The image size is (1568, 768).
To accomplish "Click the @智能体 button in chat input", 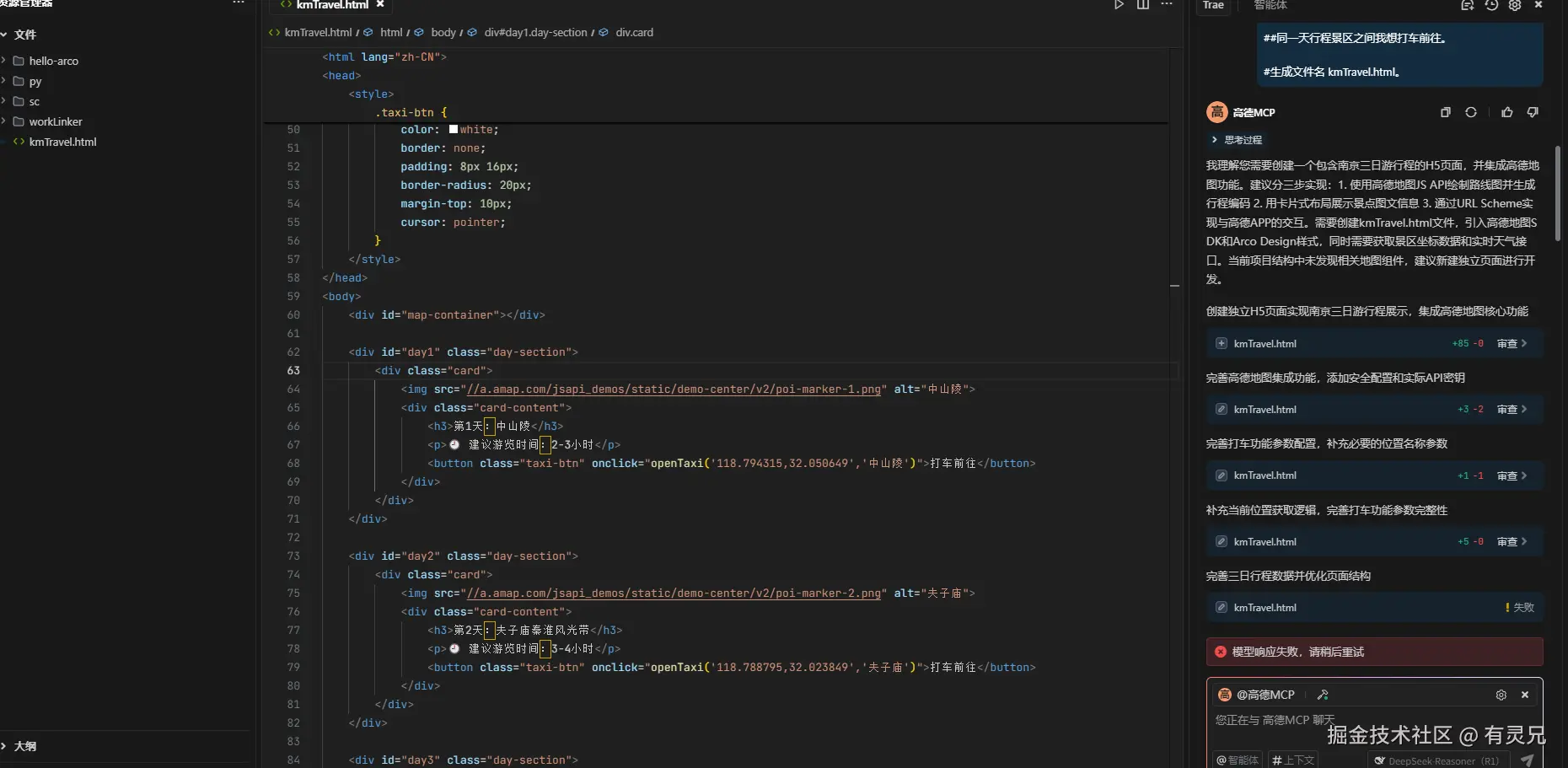I will (1238, 760).
